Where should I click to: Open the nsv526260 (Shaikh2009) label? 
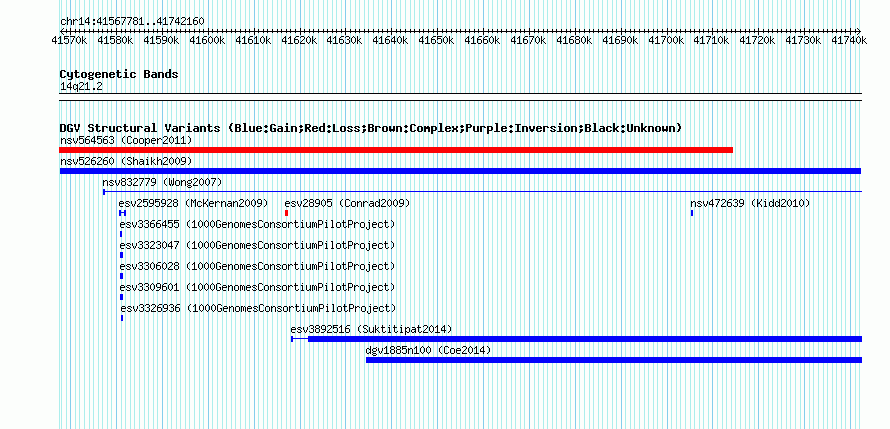coord(126,161)
